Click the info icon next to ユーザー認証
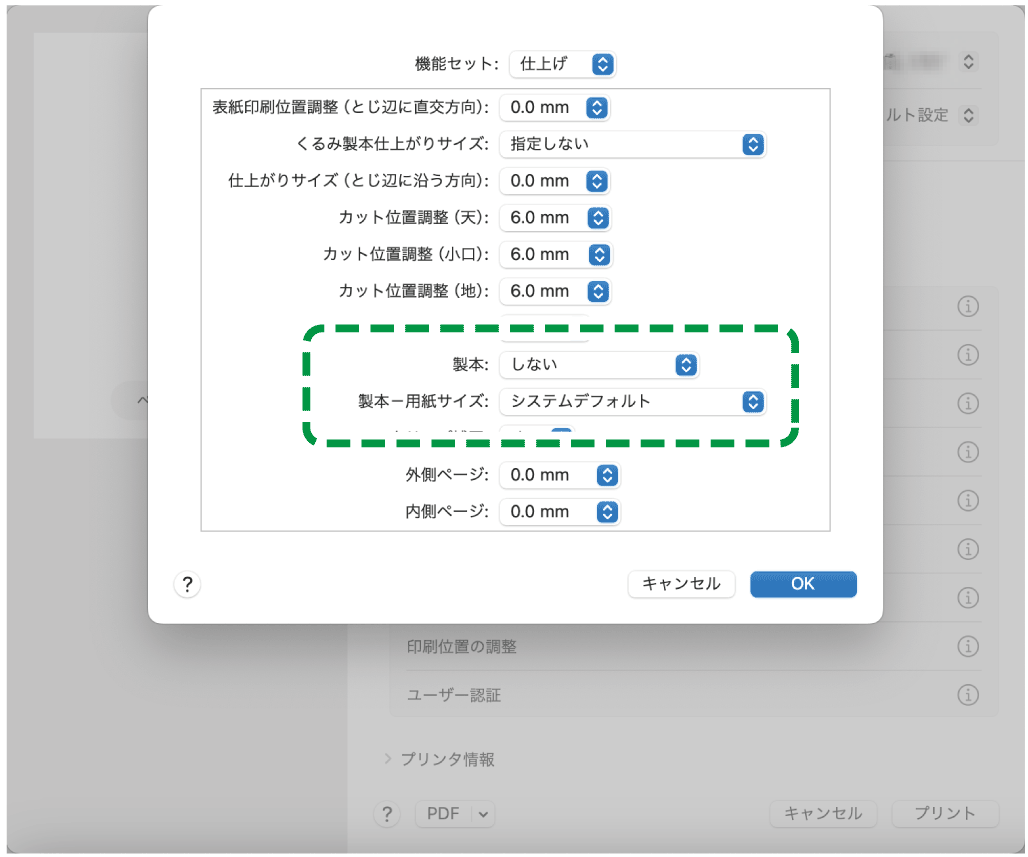Image resolution: width=1028 pixels, height=857 pixels. tap(968, 695)
